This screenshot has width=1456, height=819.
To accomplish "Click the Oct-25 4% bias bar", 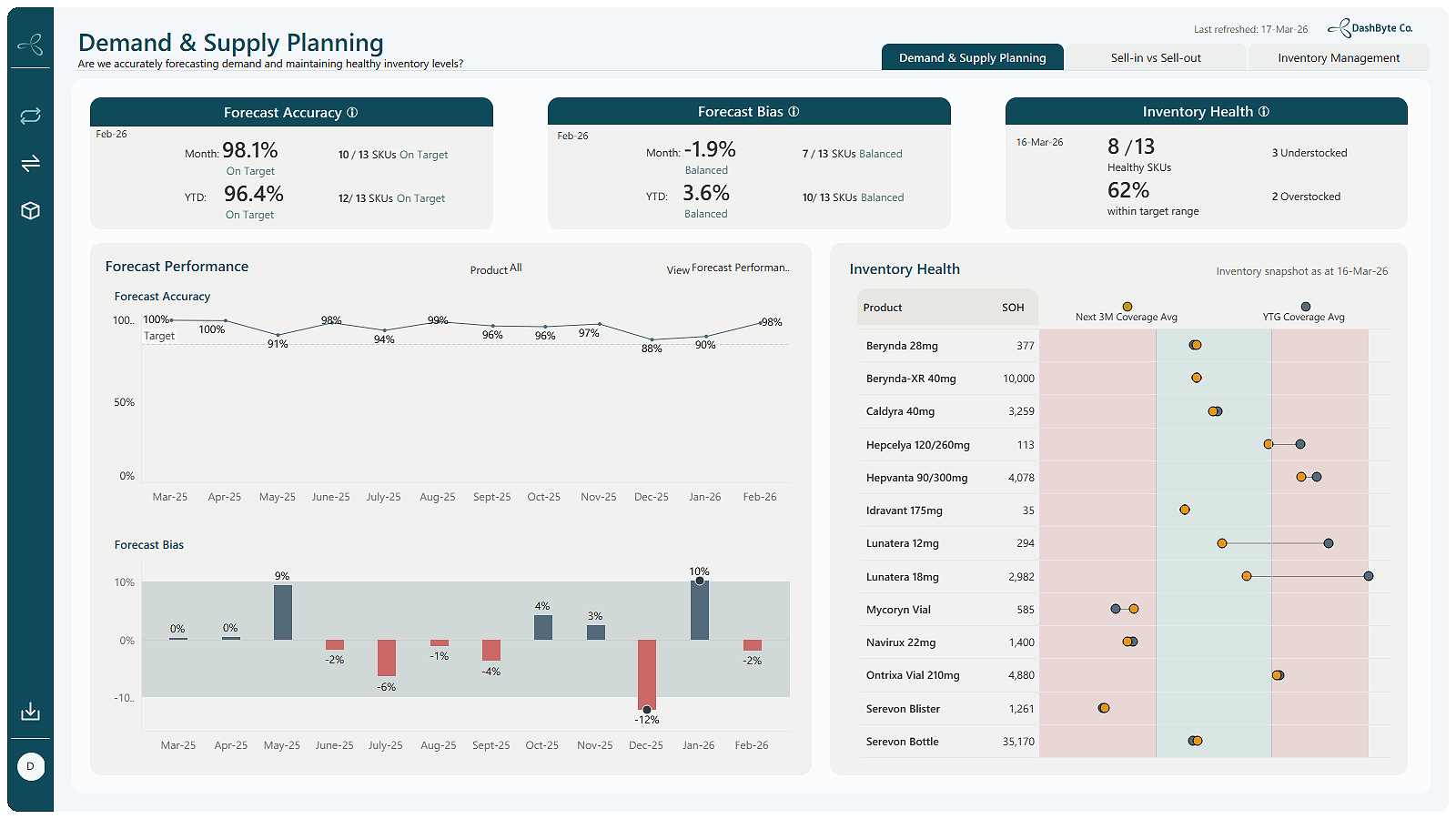I will [x=543, y=627].
